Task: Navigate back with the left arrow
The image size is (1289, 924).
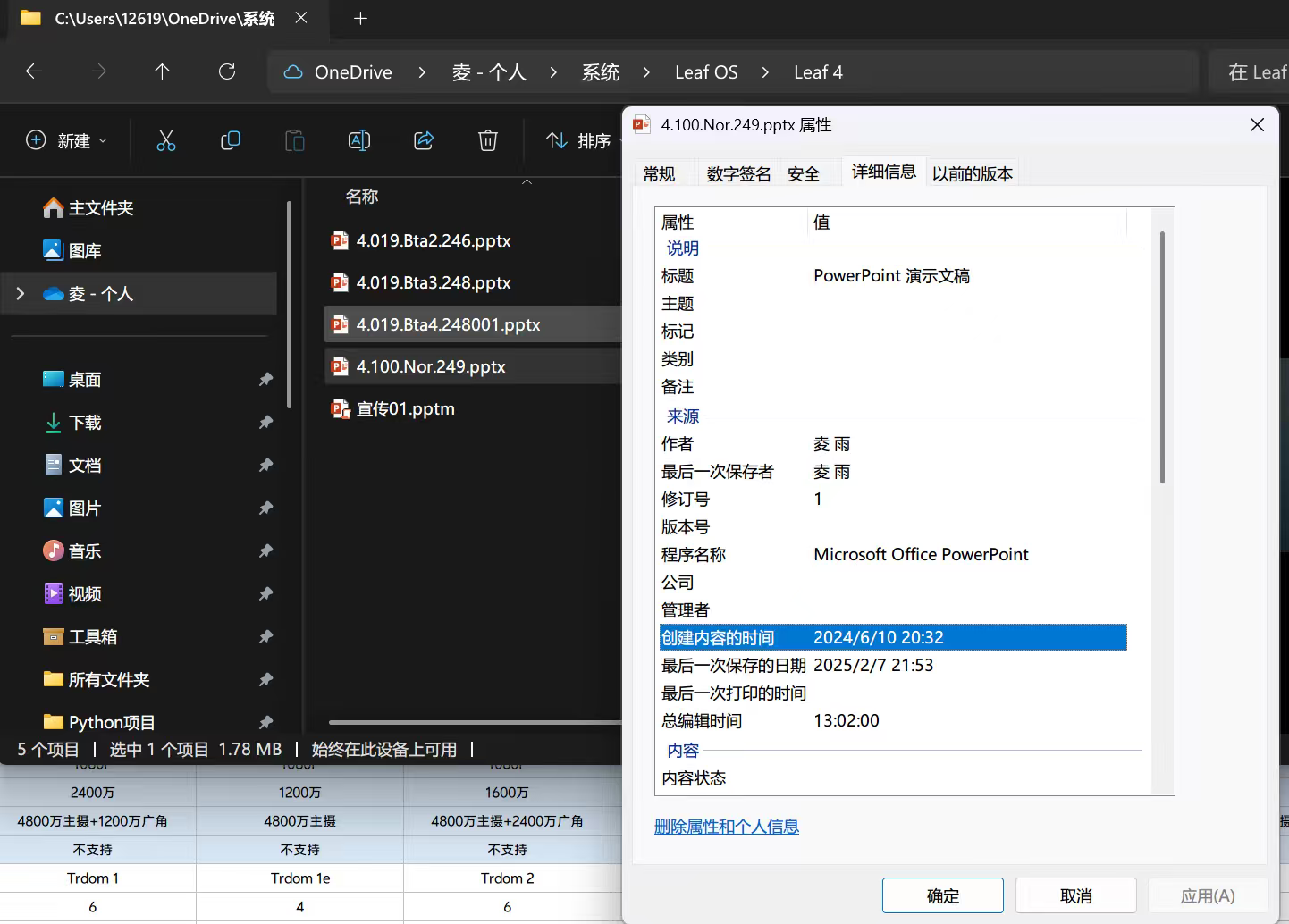Action: pyautogui.click(x=34, y=71)
